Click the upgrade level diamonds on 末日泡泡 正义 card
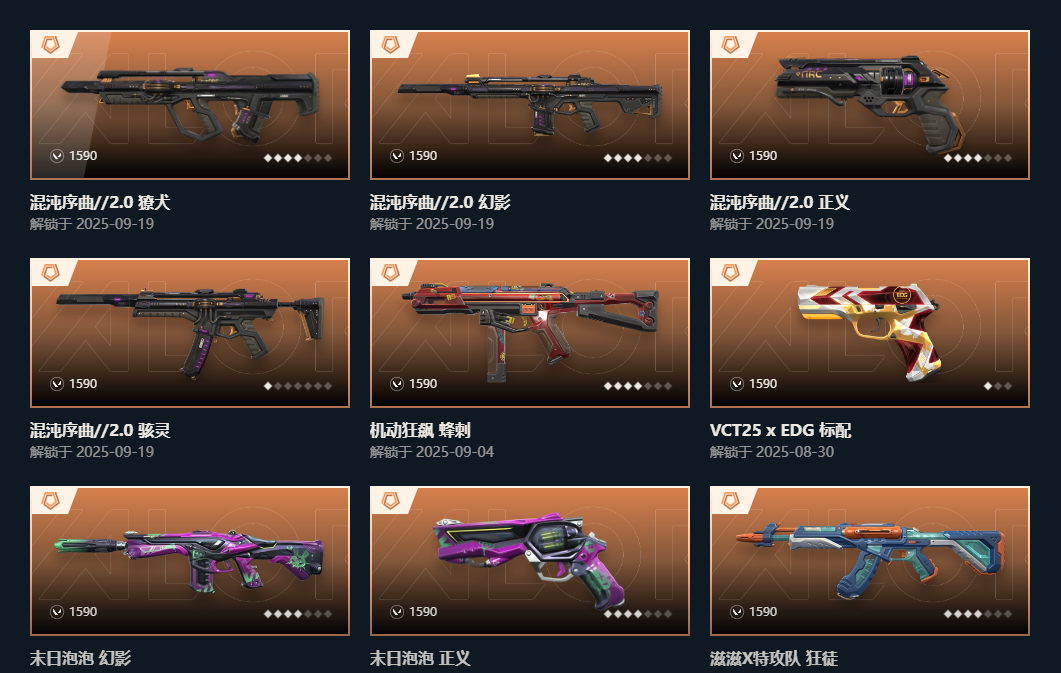 coord(637,614)
